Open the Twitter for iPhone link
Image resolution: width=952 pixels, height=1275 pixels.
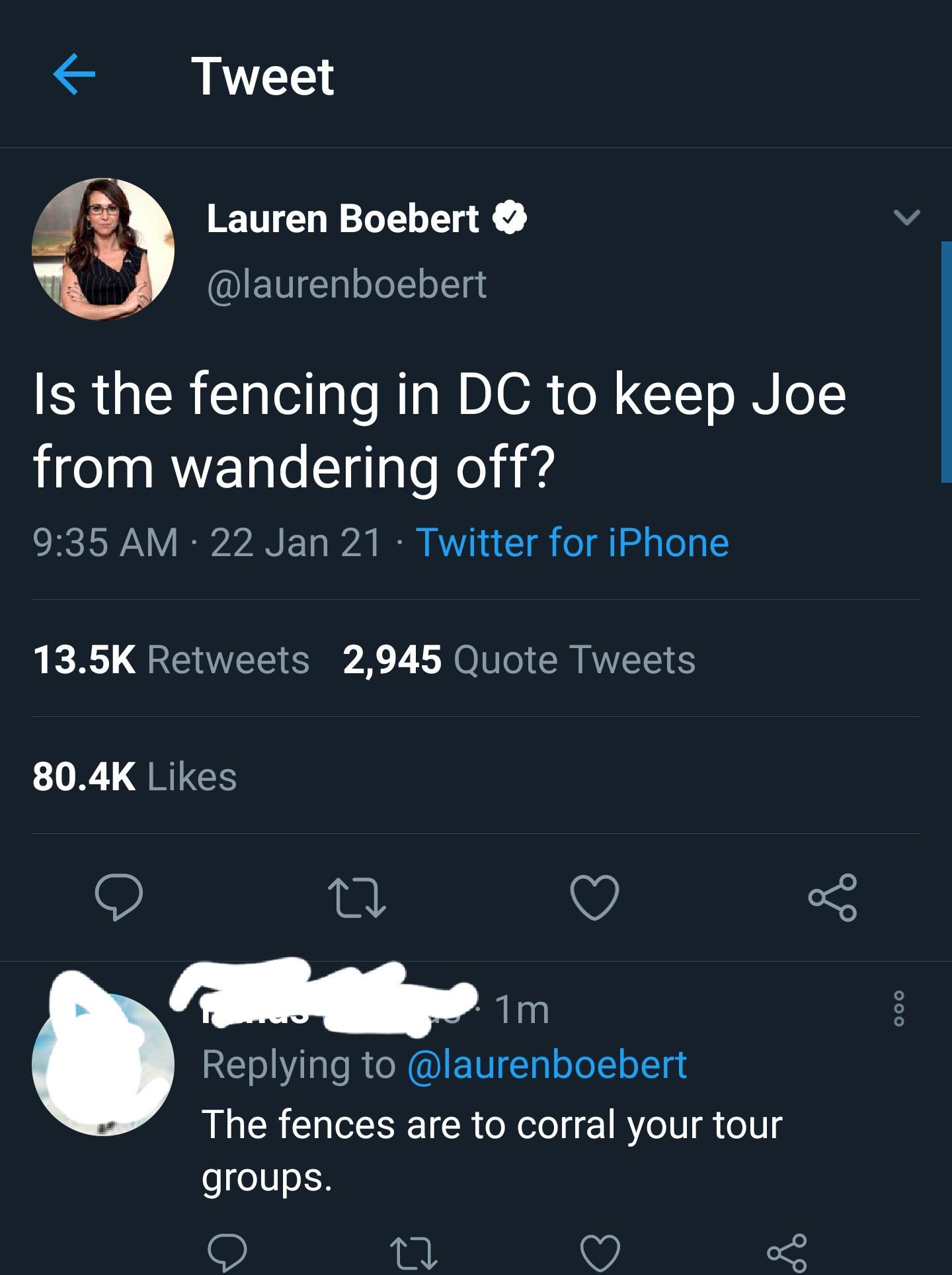tap(572, 543)
